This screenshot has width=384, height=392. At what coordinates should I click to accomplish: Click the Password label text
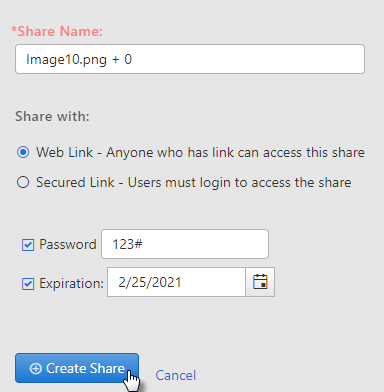[68, 244]
